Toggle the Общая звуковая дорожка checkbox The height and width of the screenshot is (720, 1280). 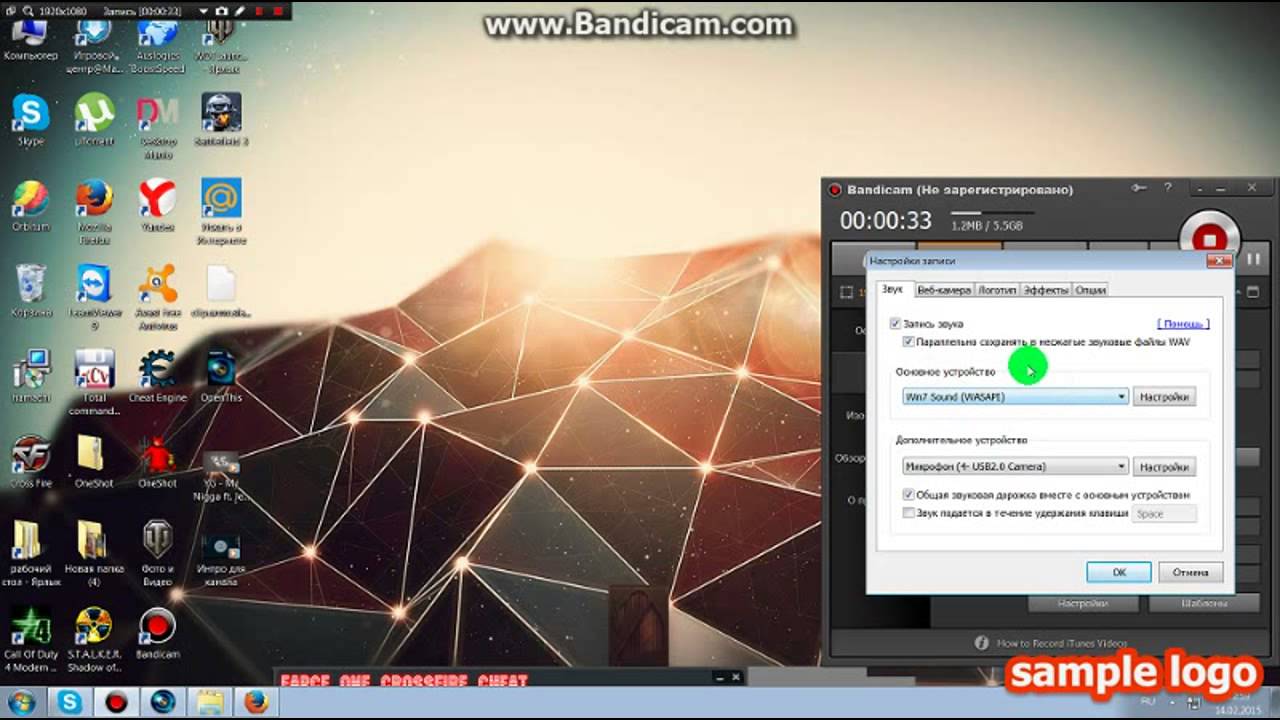pos(908,495)
